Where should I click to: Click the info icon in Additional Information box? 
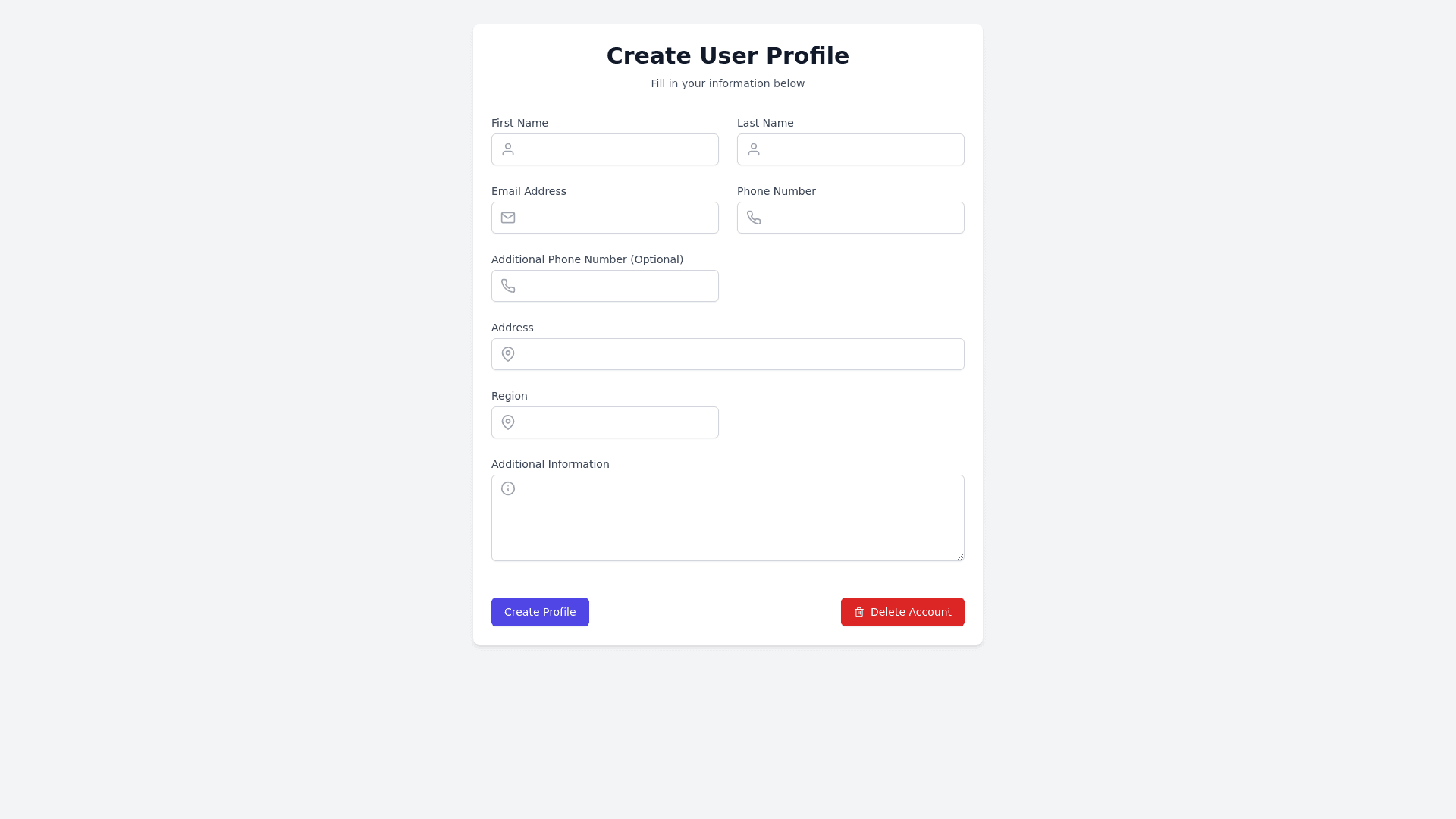coord(508,488)
